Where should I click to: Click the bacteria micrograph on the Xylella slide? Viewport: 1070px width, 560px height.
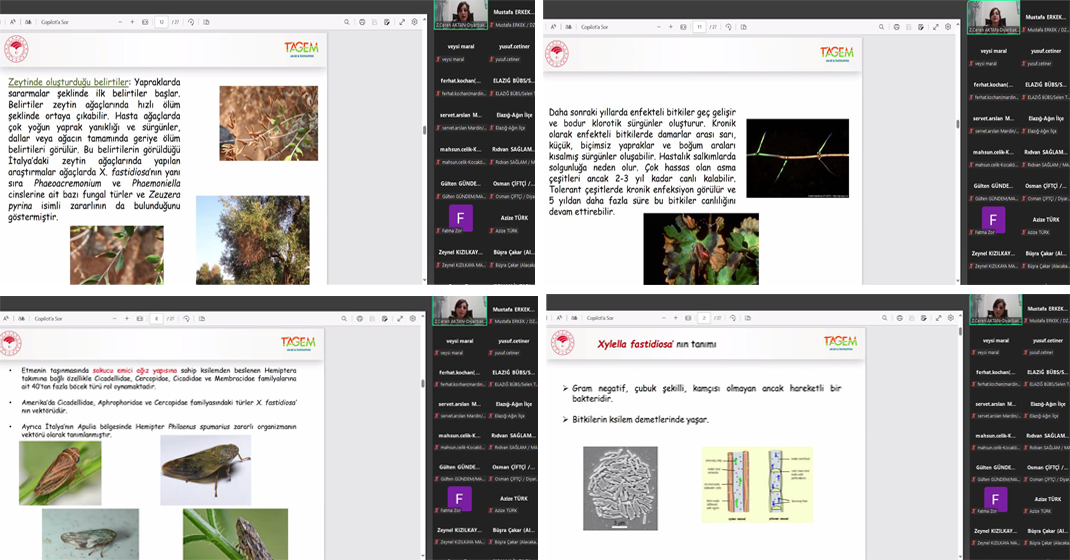click(620, 487)
